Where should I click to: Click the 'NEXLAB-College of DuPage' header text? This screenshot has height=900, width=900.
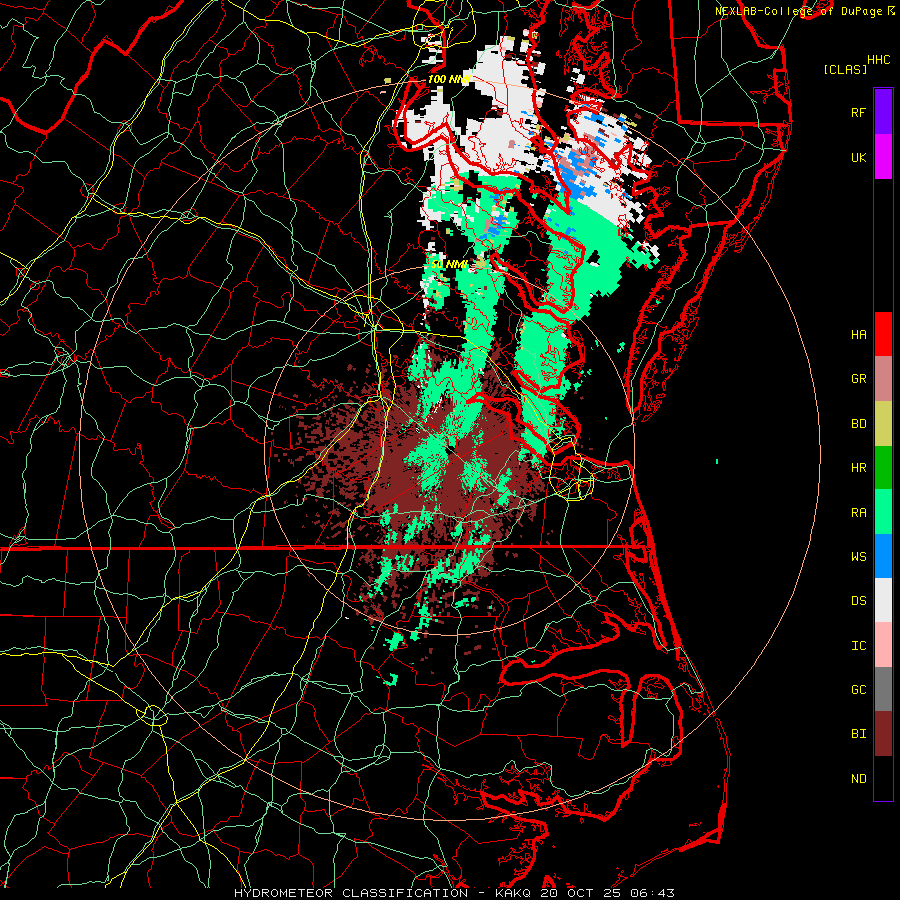point(800,11)
